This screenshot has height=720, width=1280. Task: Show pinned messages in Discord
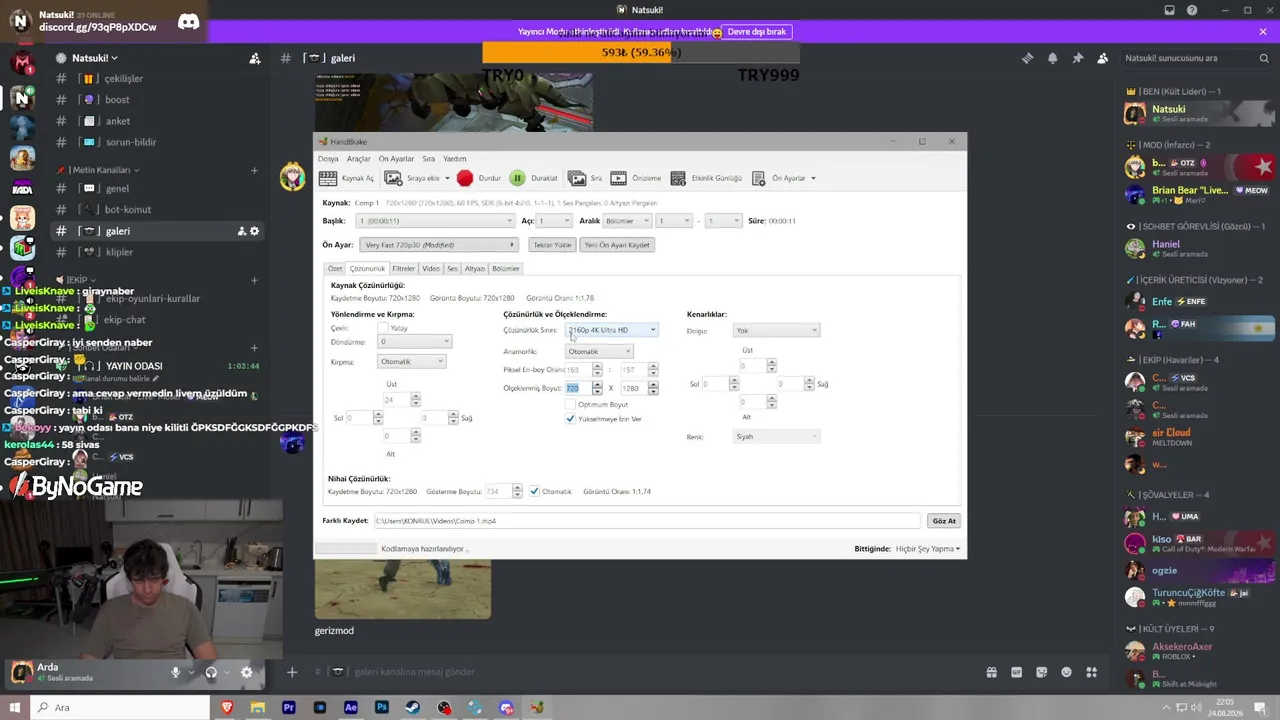point(1077,58)
